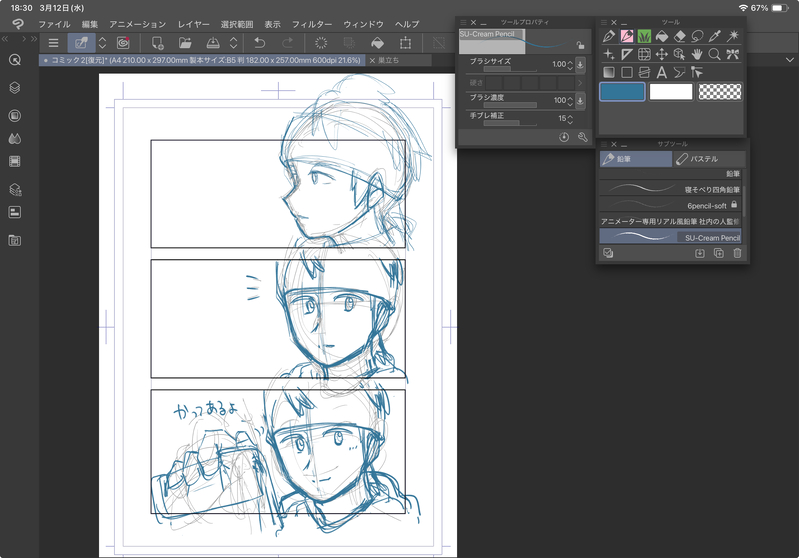Select the Frame border tool
The height and width of the screenshot is (558, 799).
tap(644, 72)
